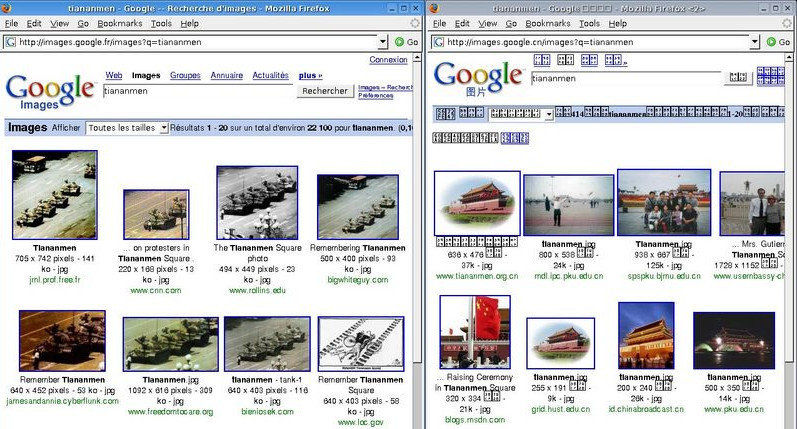Open thumbnail captioned Remembering Tiananmen bigwhiteguy.com
Image resolution: width=797 pixels, height=429 pixels.
pyautogui.click(x=358, y=207)
